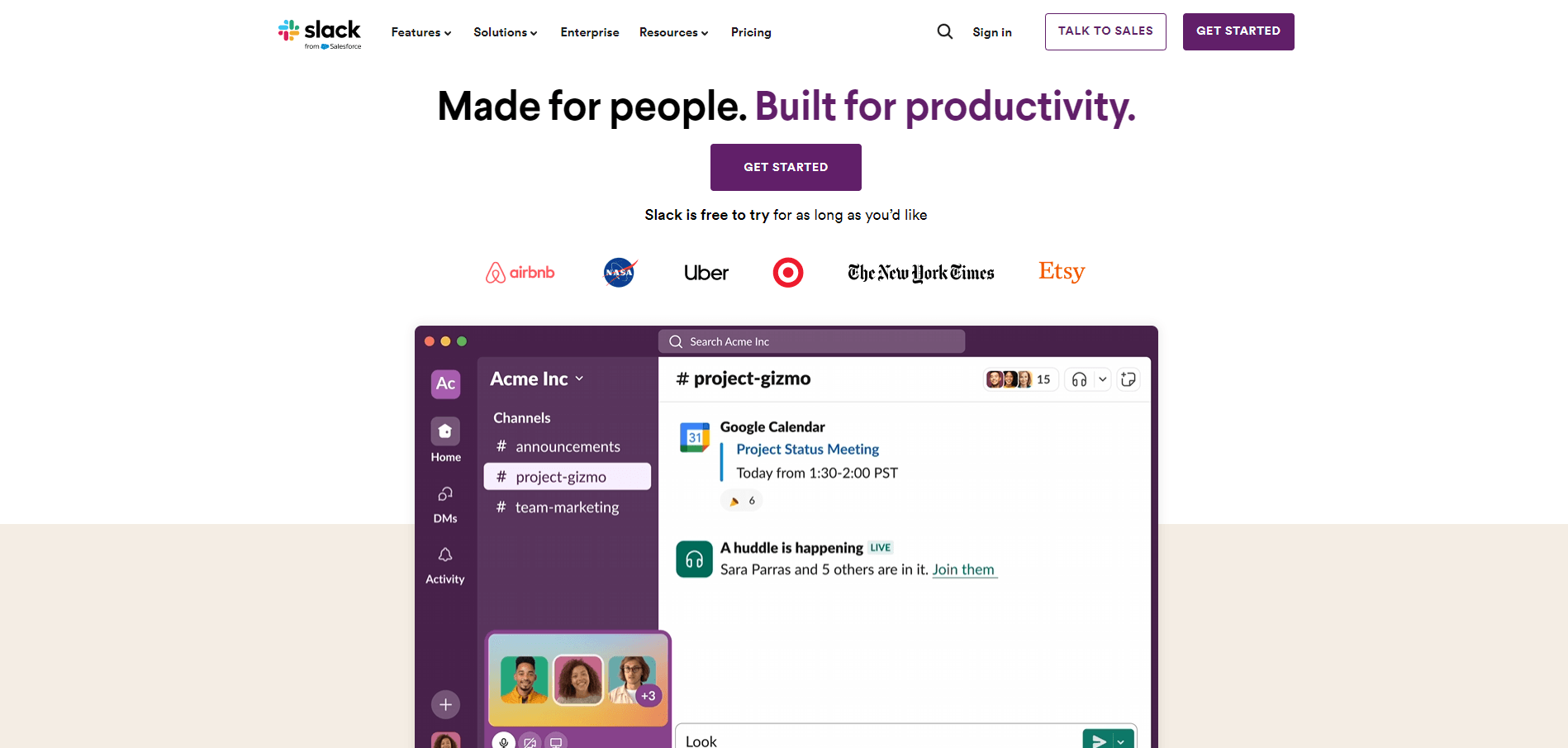The height and width of the screenshot is (748, 1568).
Task: Click the Search Acme Inc field
Action: click(811, 341)
